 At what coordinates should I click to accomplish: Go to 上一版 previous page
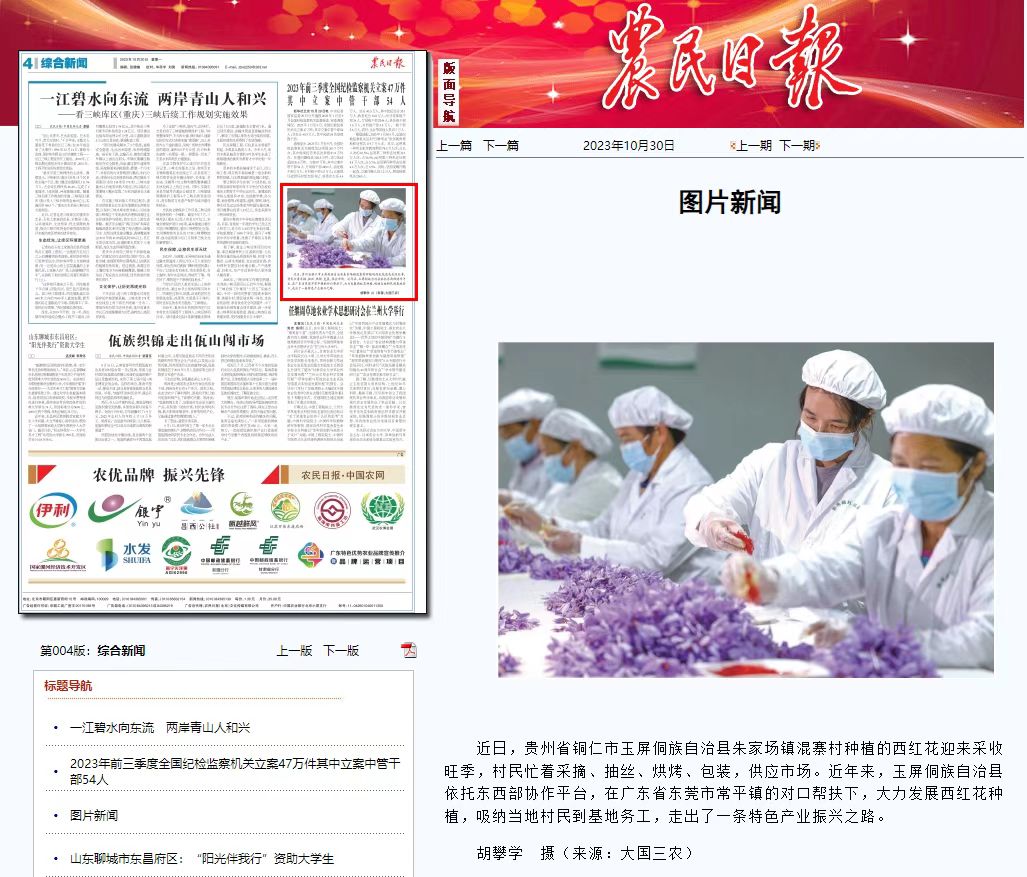294,650
